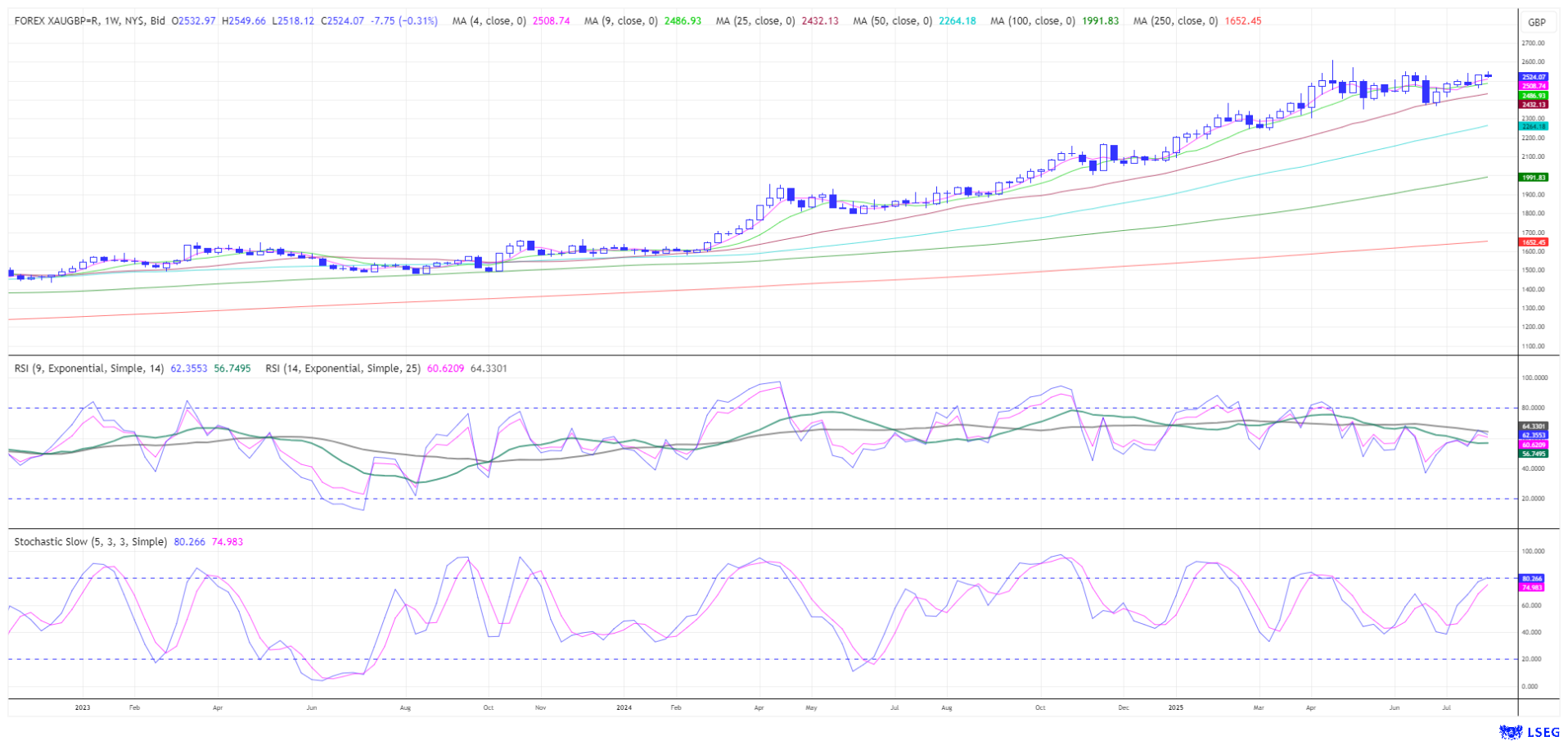Screen dimensions: 1568x741
Task: Click the Stochastic Slow (5, 3, 3, Simple) label
Action: 90,542
